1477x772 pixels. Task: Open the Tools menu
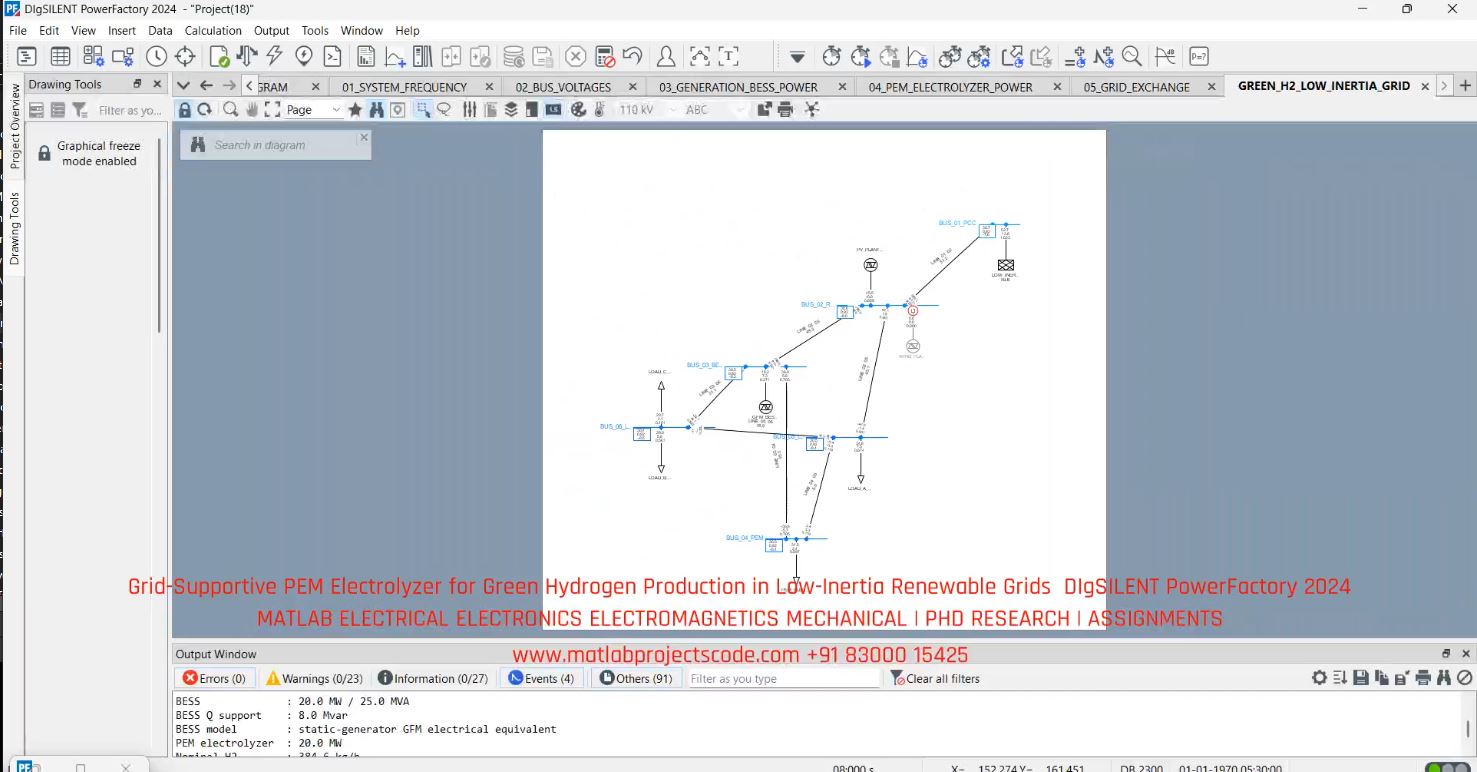pos(315,31)
